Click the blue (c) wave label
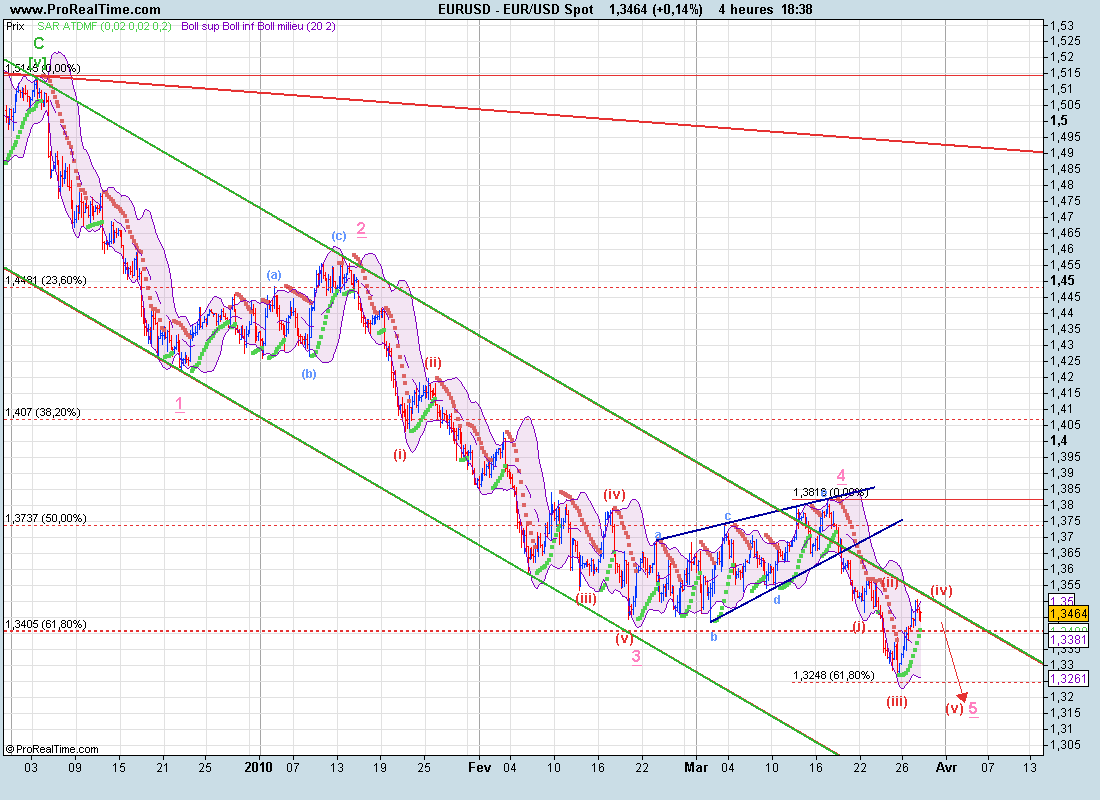 [338, 235]
